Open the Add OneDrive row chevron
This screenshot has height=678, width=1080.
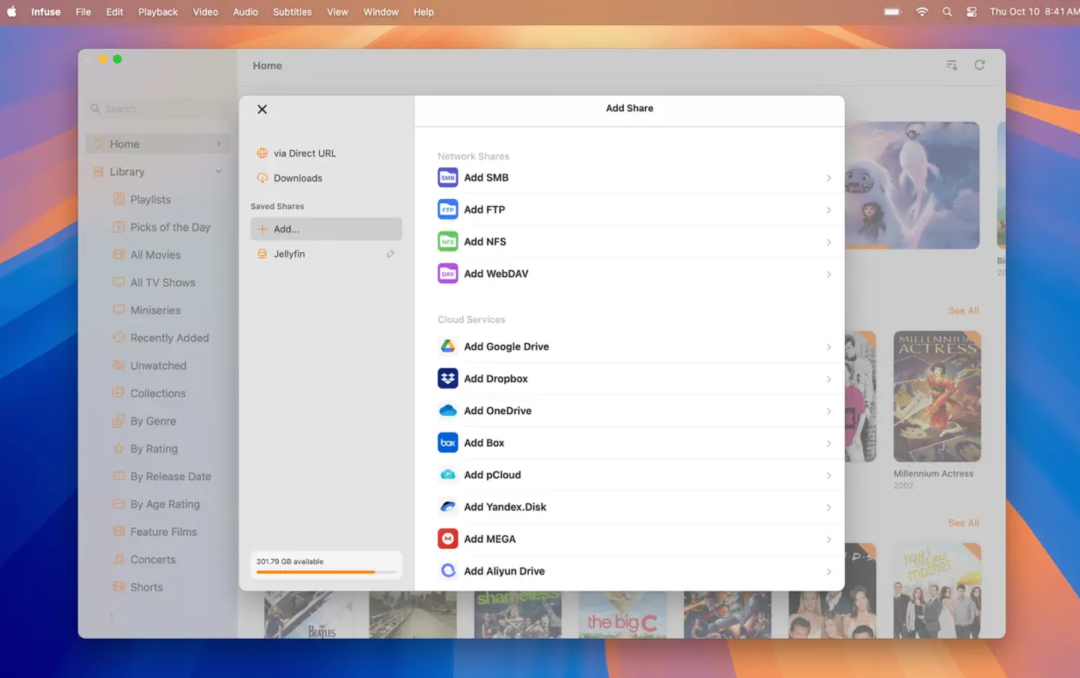[828, 411]
